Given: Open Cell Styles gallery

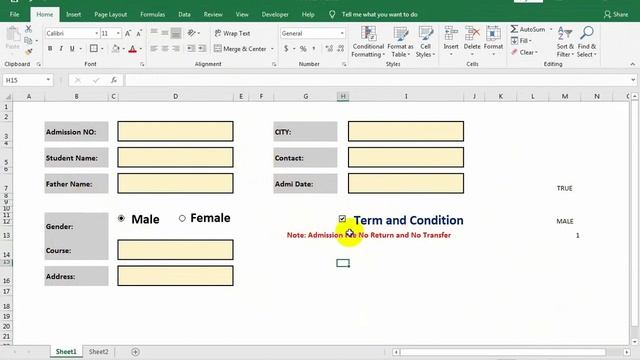Looking at the screenshot, I should 425,42.
